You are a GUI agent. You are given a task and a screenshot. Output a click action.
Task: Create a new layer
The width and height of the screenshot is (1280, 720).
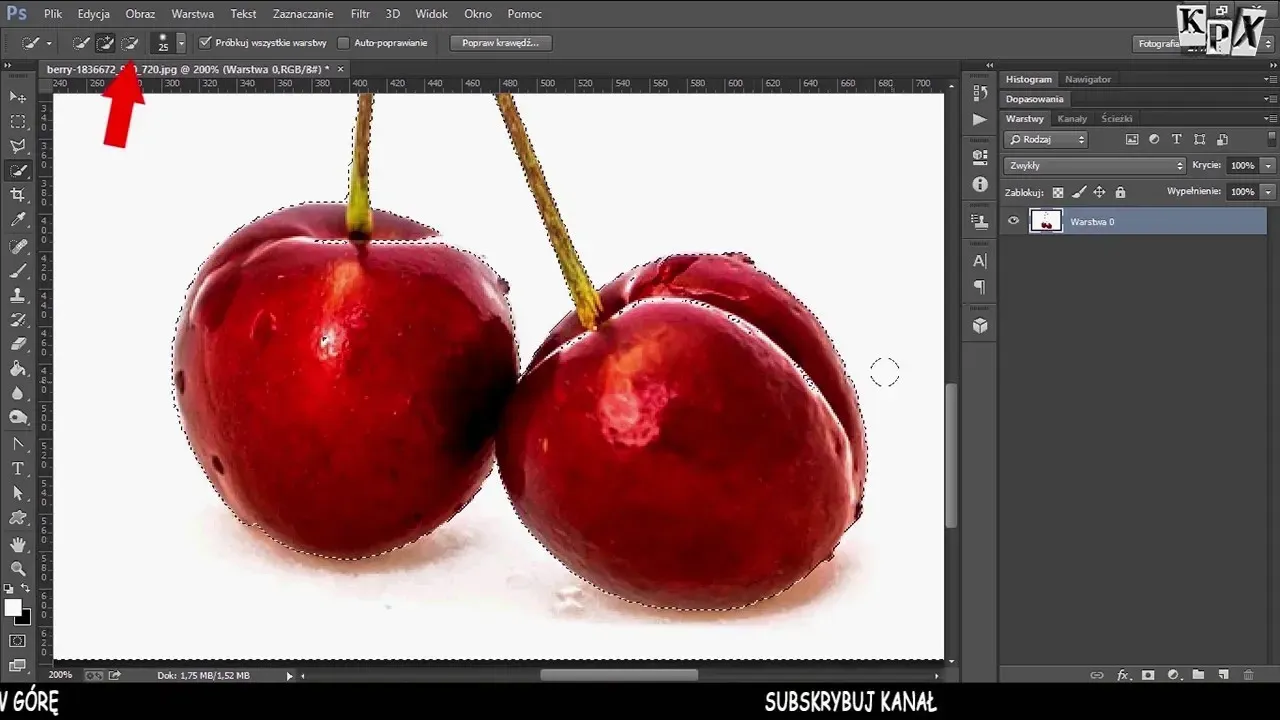(x=1223, y=675)
